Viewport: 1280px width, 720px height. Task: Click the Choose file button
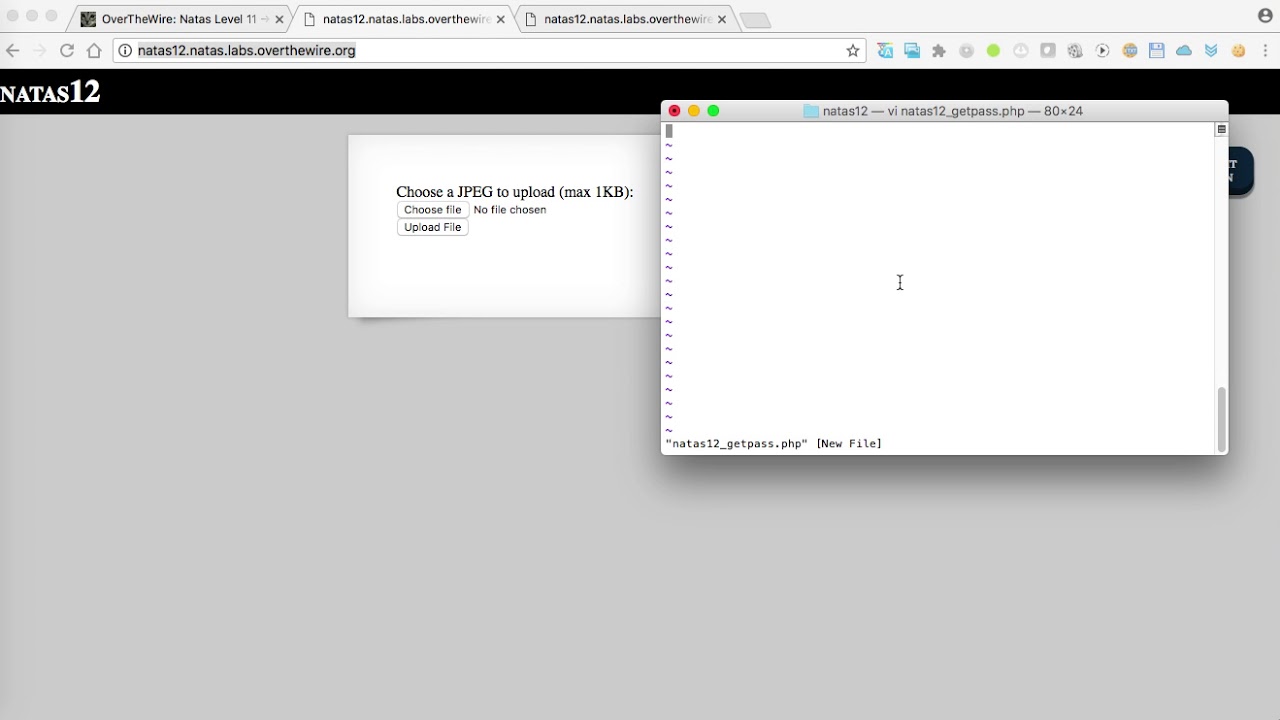pos(433,210)
